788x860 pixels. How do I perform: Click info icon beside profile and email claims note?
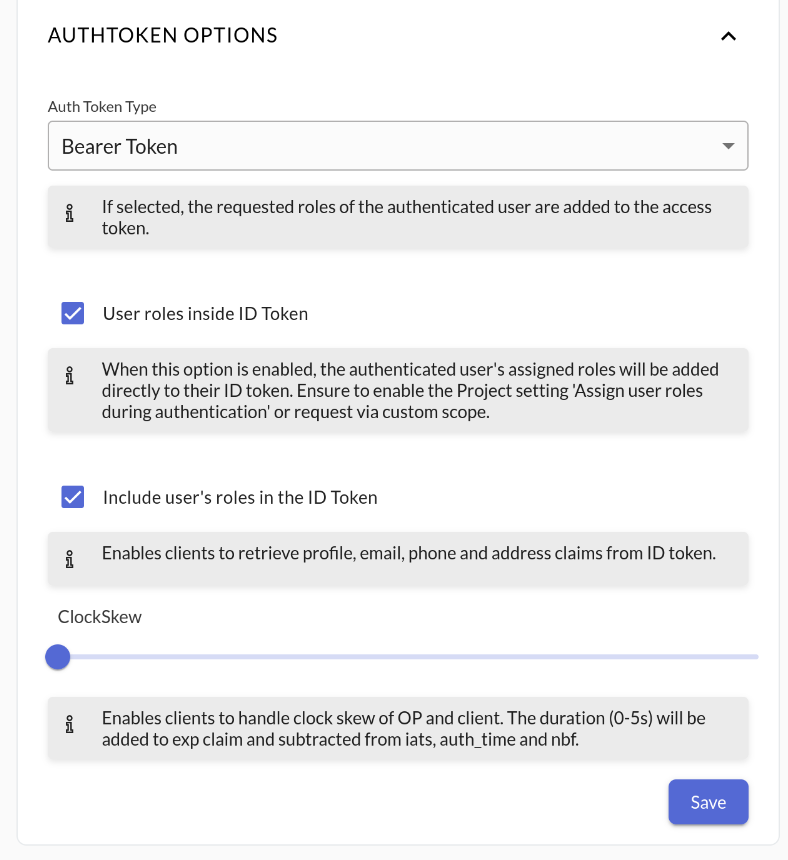click(x=69, y=560)
